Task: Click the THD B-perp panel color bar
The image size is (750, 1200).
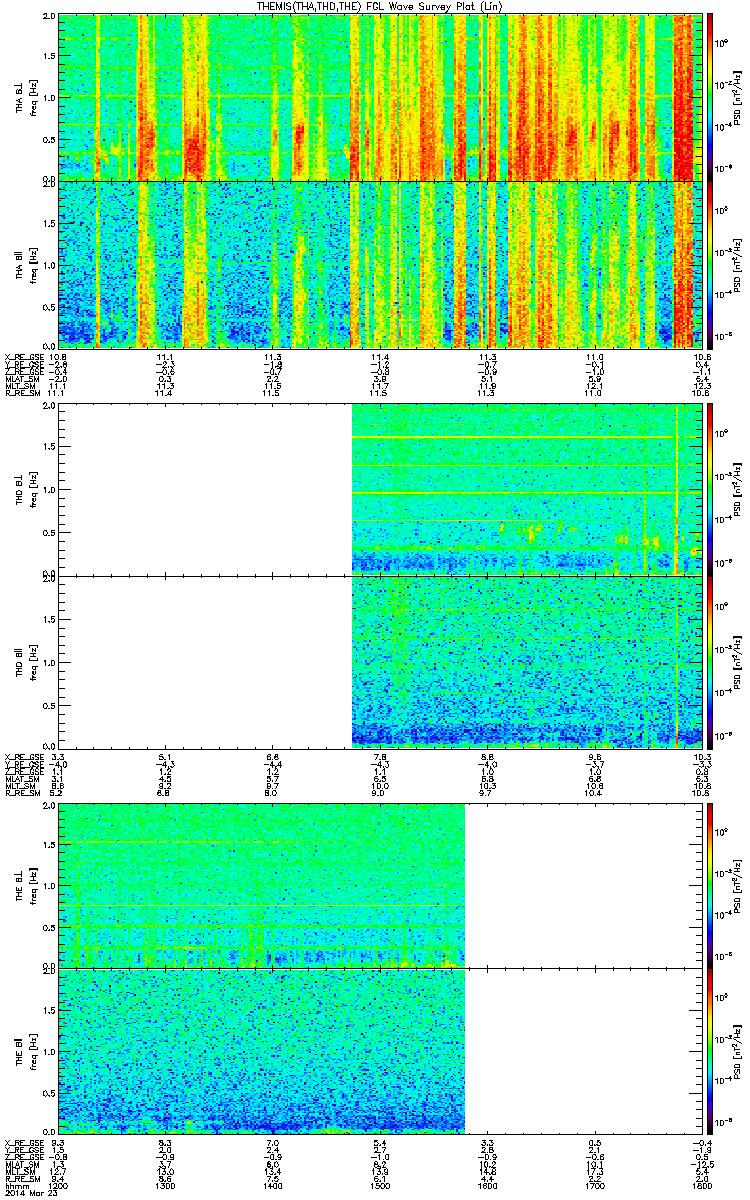Action: coord(711,490)
